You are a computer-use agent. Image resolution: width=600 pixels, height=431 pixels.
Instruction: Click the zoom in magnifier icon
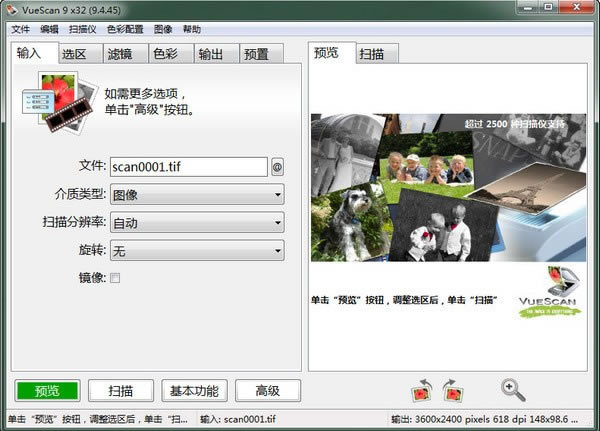coord(513,389)
